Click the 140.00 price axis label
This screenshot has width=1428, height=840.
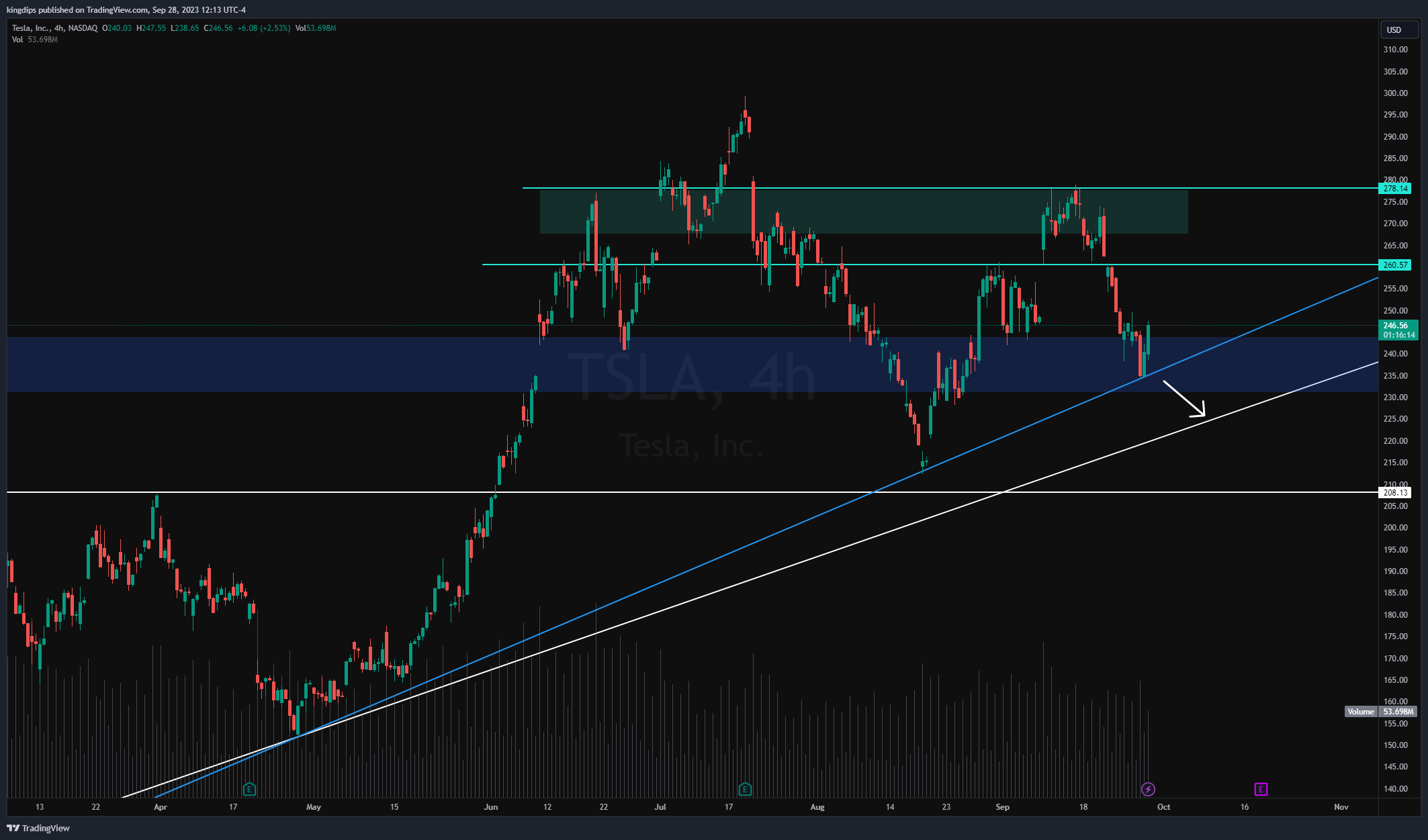1395,789
